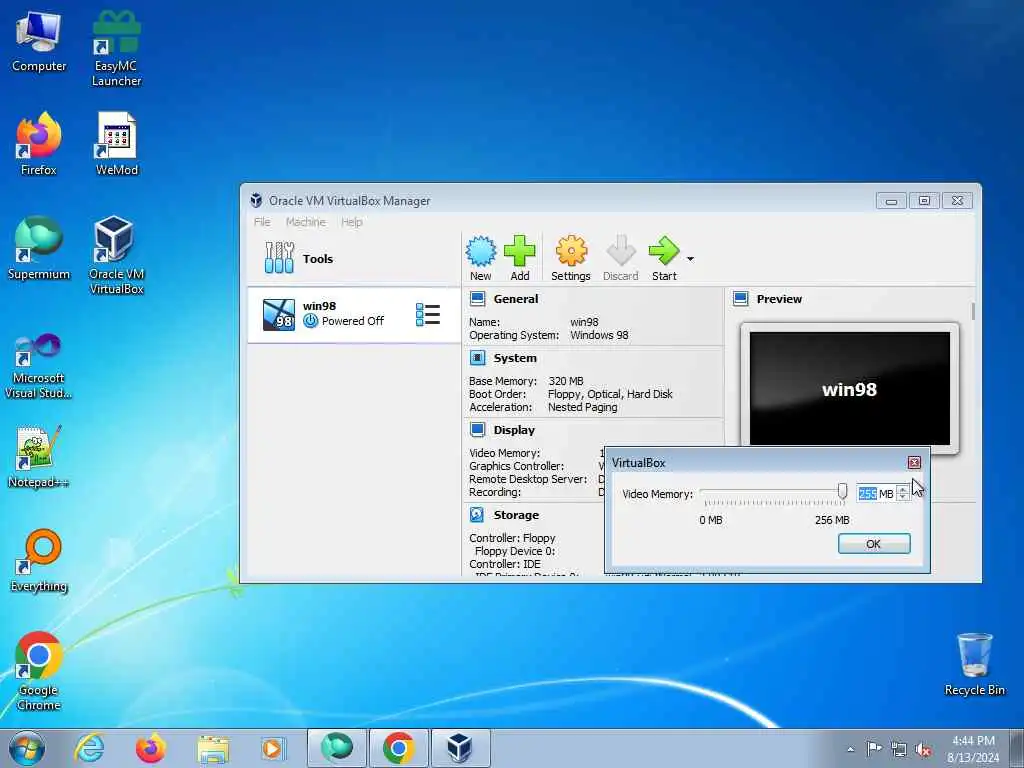Open Google Chrome desktop shortcut

pos(39,671)
